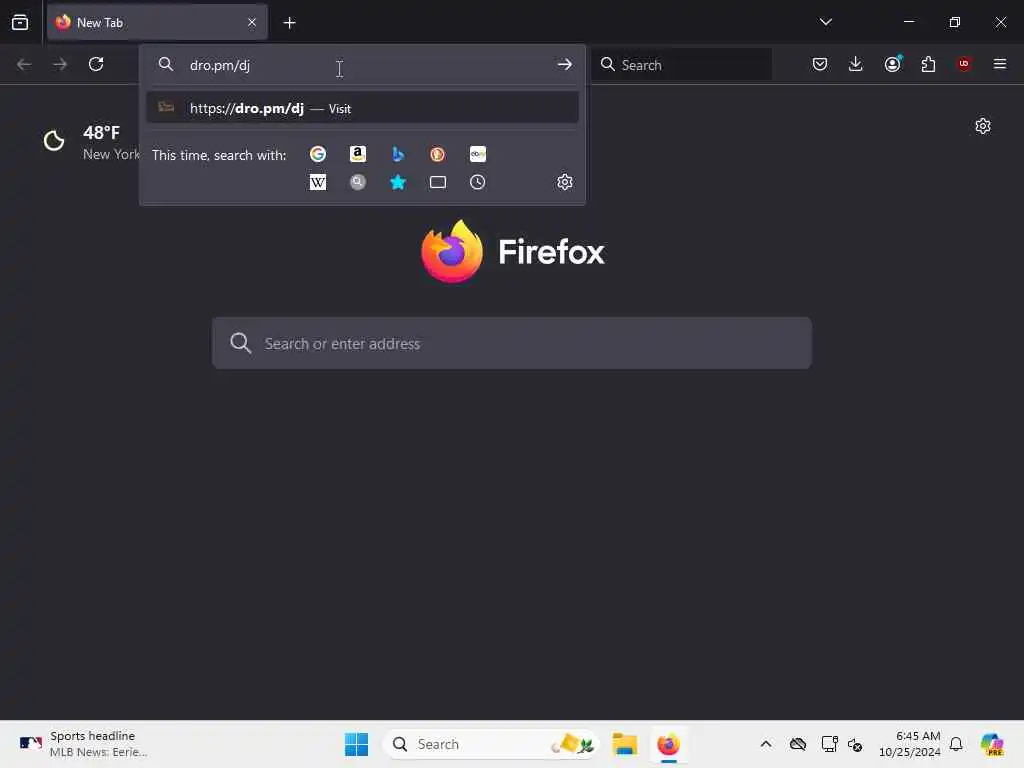Click the address bar containing dro.pm/dj
The height and width of the screenshot is (768, 1024).
(x=362, y=65)
